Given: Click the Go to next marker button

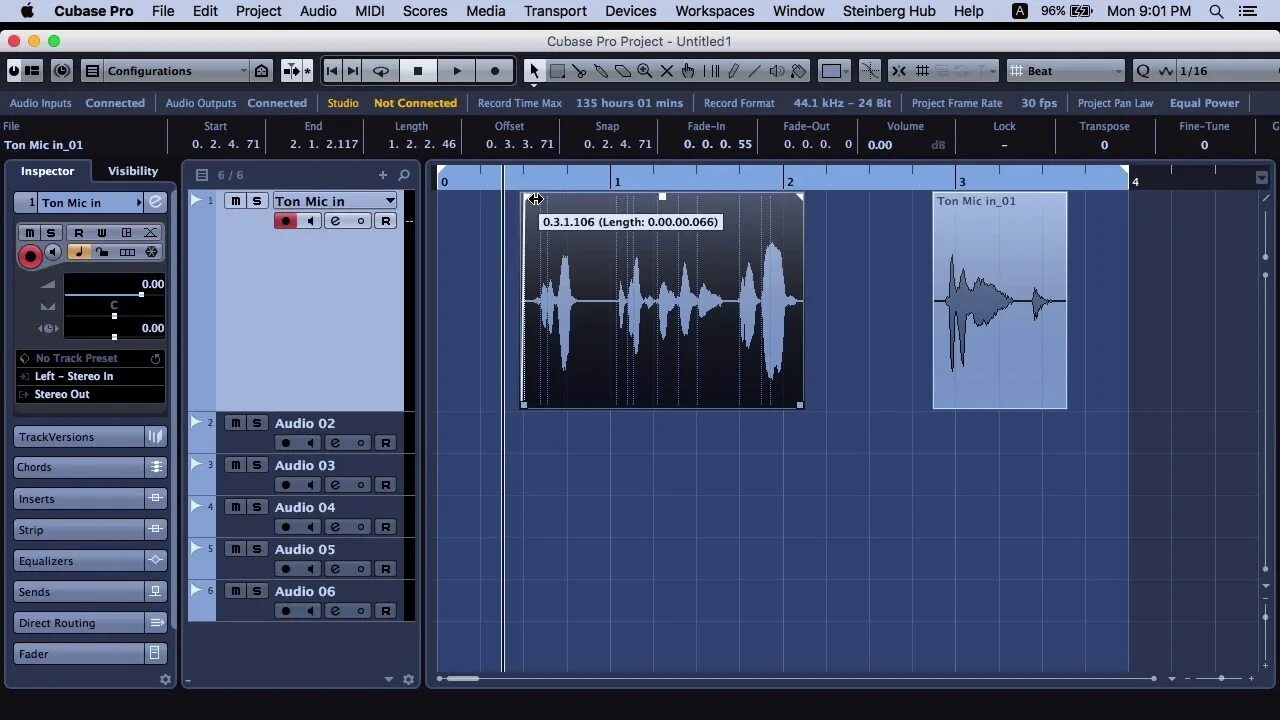Looking at the screenshot, I should pyautogui.click(x=352, y=71).
